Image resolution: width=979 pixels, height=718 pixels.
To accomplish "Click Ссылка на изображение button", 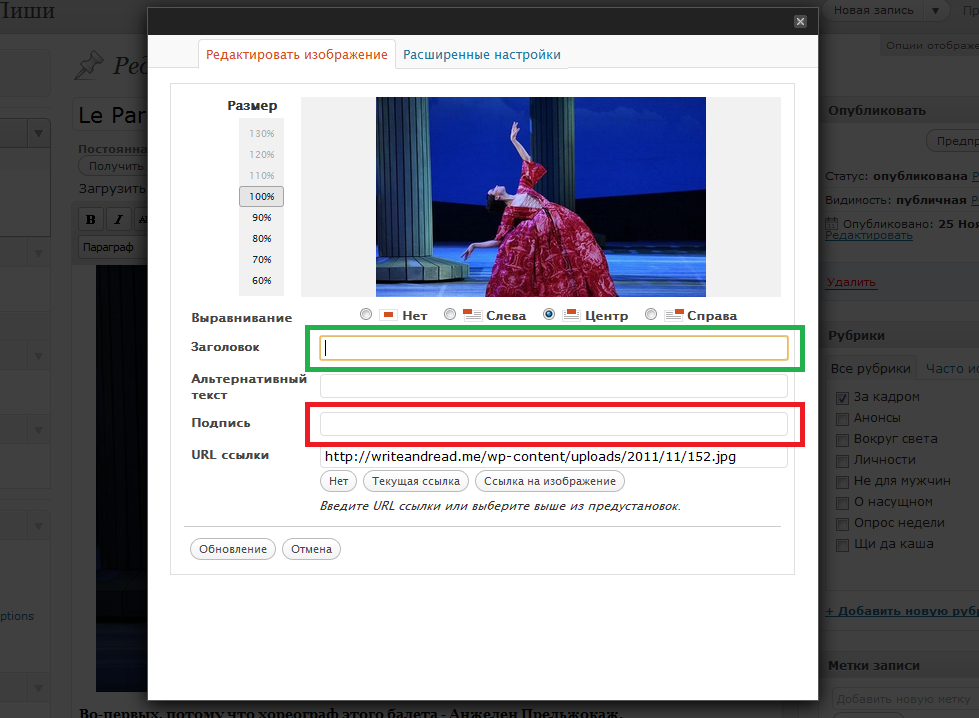I will point(549,481).
